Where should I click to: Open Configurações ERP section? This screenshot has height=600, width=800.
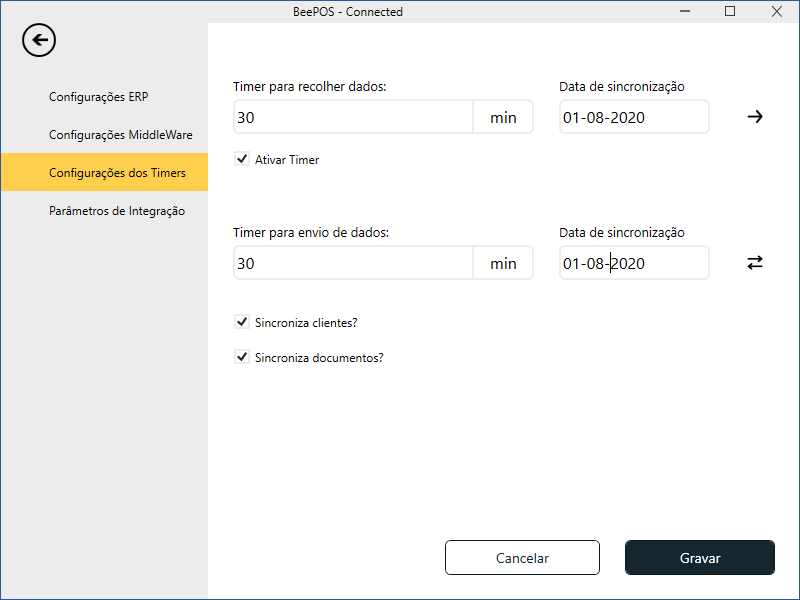(x=99, y=97)
